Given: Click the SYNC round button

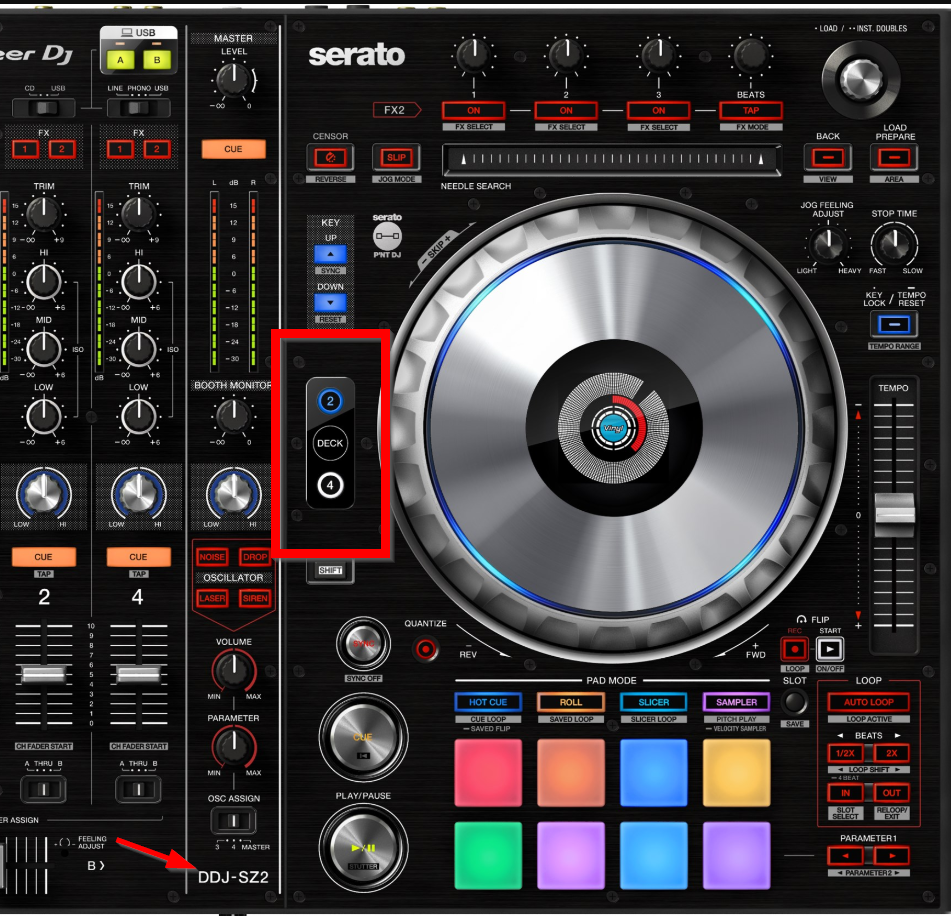Looking at the screenshot, I should (364, 644).
